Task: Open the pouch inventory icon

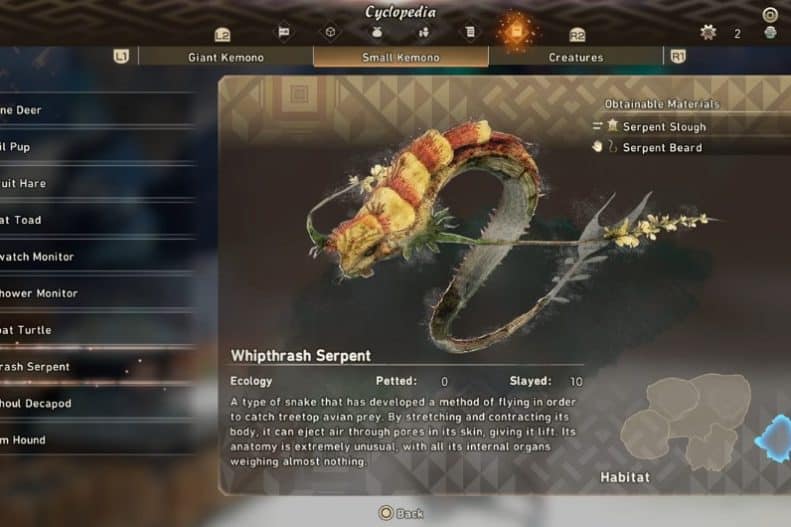Action: (377, 32)
